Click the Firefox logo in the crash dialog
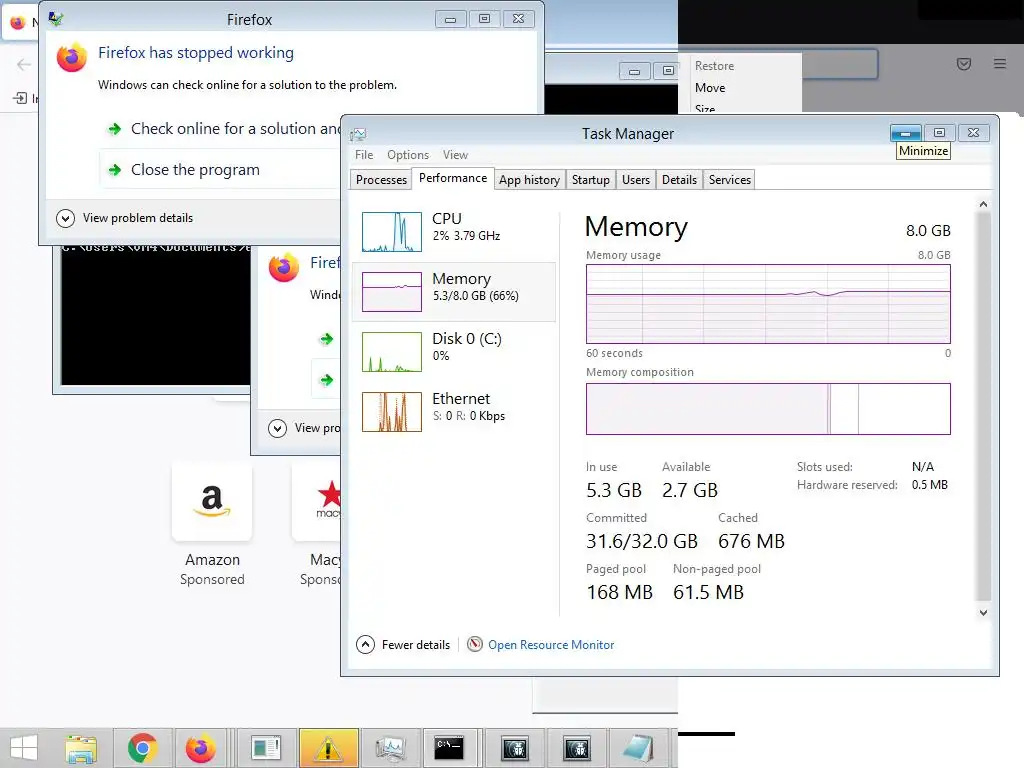Image resolution: width=1024 pixels, height=768 pixels. [72, 57]
